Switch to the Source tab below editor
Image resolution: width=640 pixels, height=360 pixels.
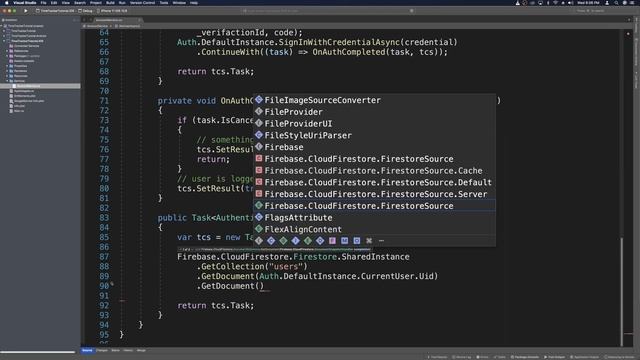87,350
